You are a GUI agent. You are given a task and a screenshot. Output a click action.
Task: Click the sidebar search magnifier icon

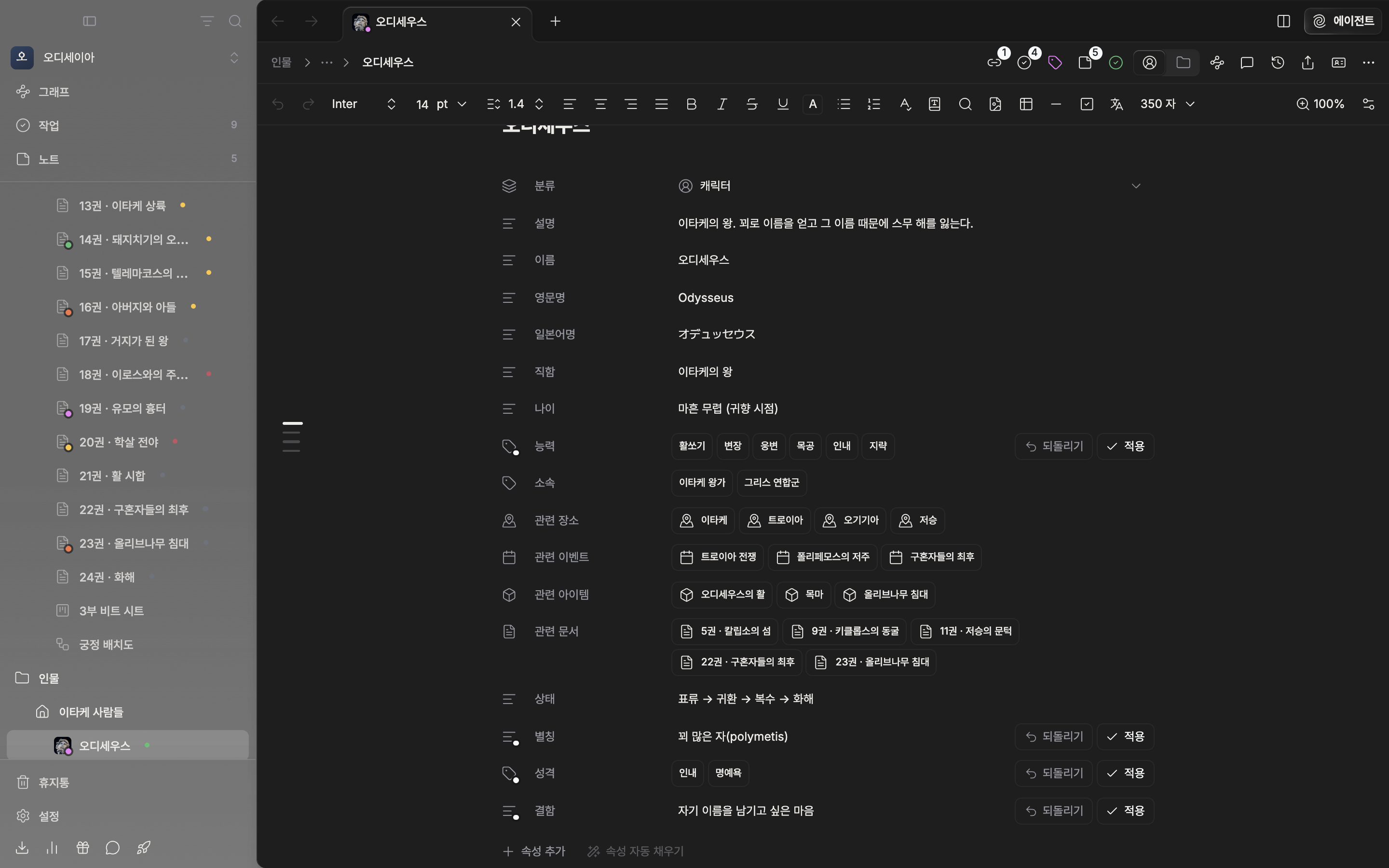point(235,21)
